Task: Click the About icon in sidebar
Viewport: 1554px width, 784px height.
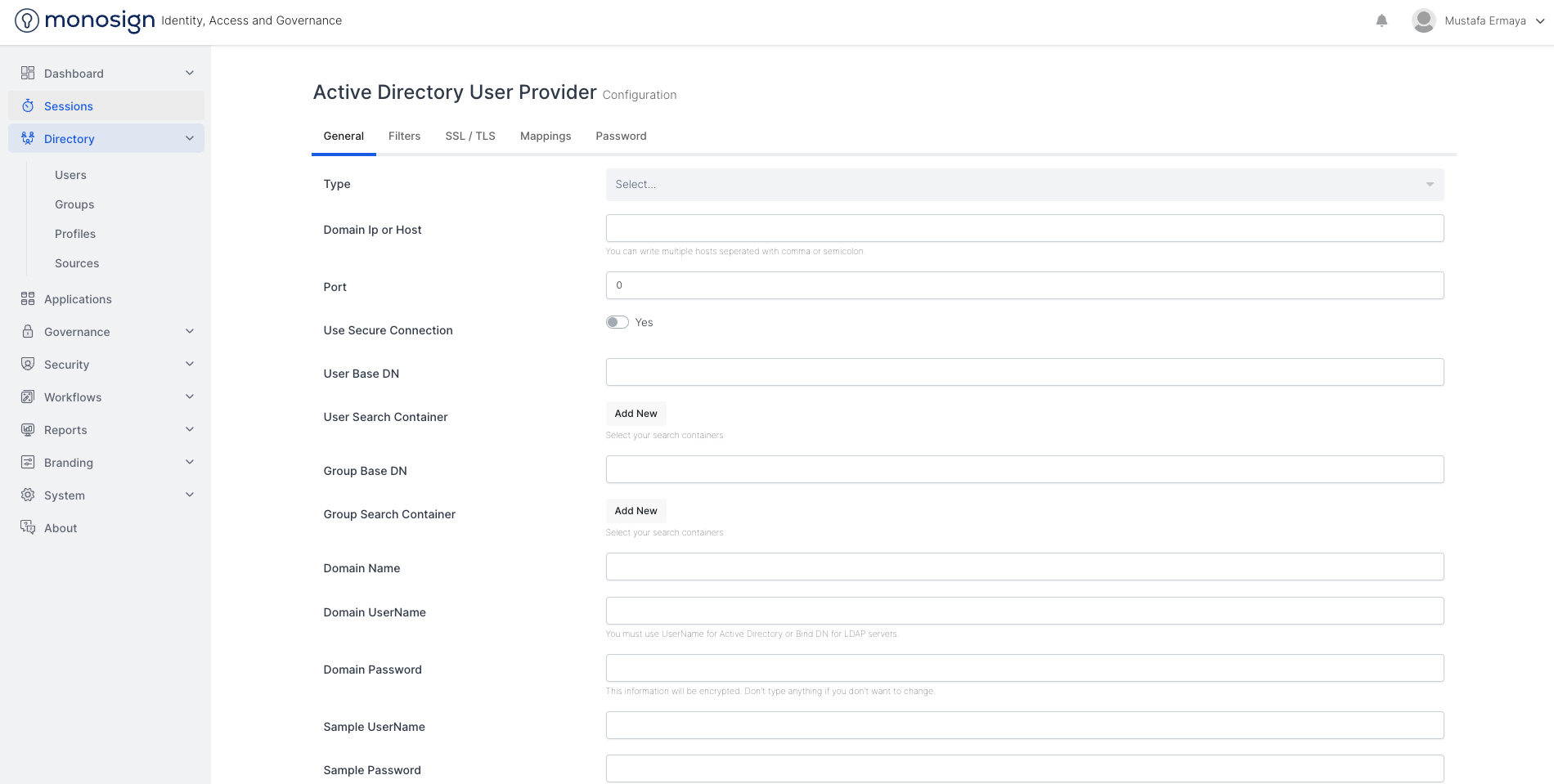Action: coord(28,528)
